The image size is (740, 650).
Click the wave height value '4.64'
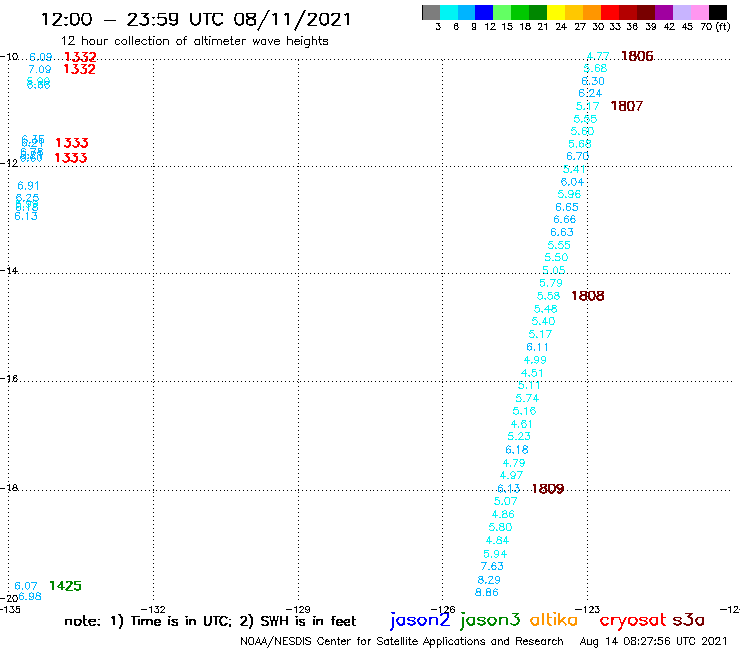497,540
